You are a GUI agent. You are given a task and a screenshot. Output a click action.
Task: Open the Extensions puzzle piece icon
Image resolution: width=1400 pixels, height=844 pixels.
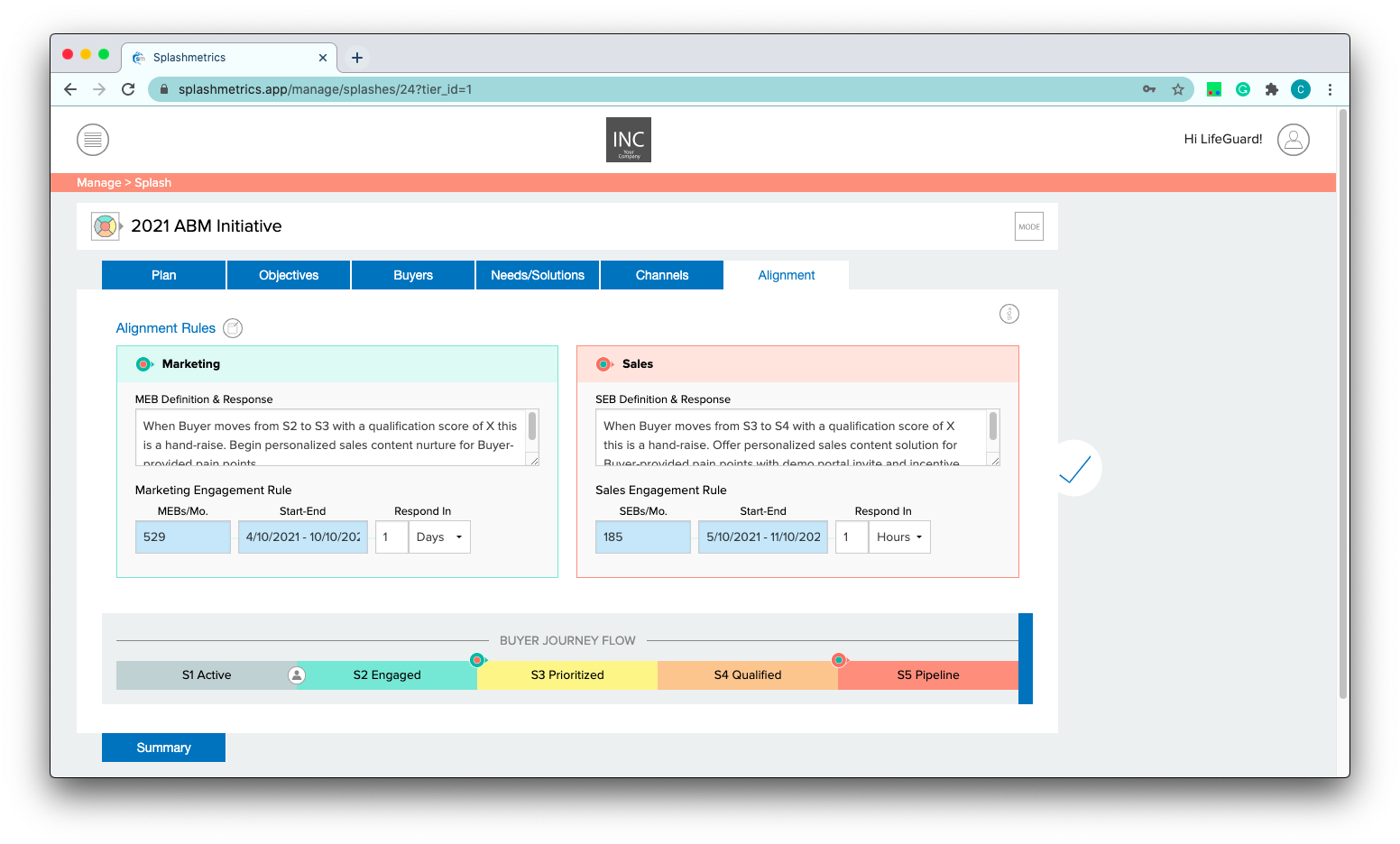1272,89
